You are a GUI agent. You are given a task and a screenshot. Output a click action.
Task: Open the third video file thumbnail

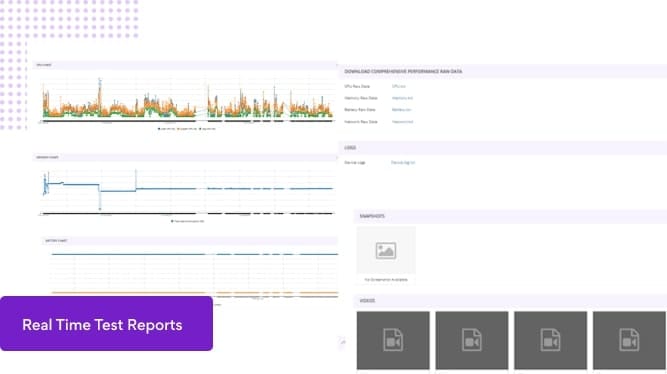point(550,340)
